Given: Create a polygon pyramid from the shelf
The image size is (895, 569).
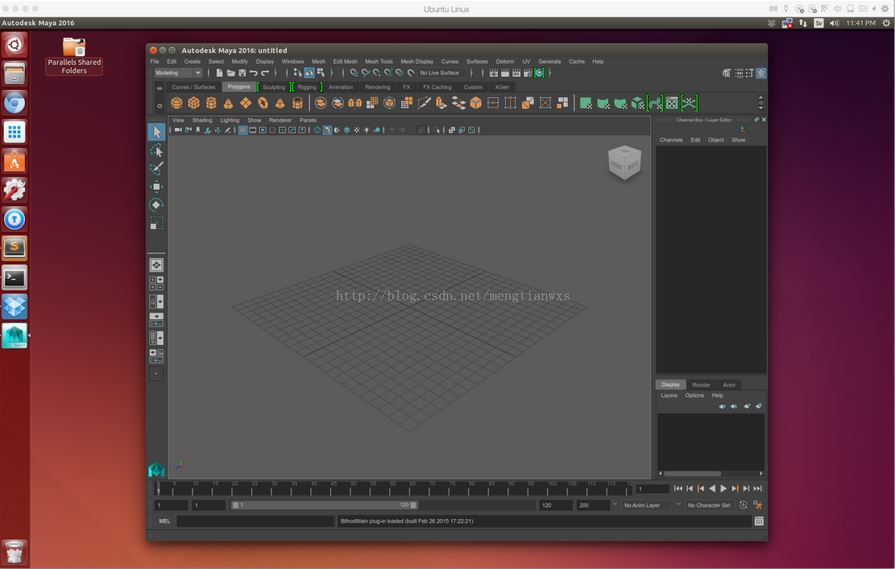Looking at the screenshot, I should [280, 103].
